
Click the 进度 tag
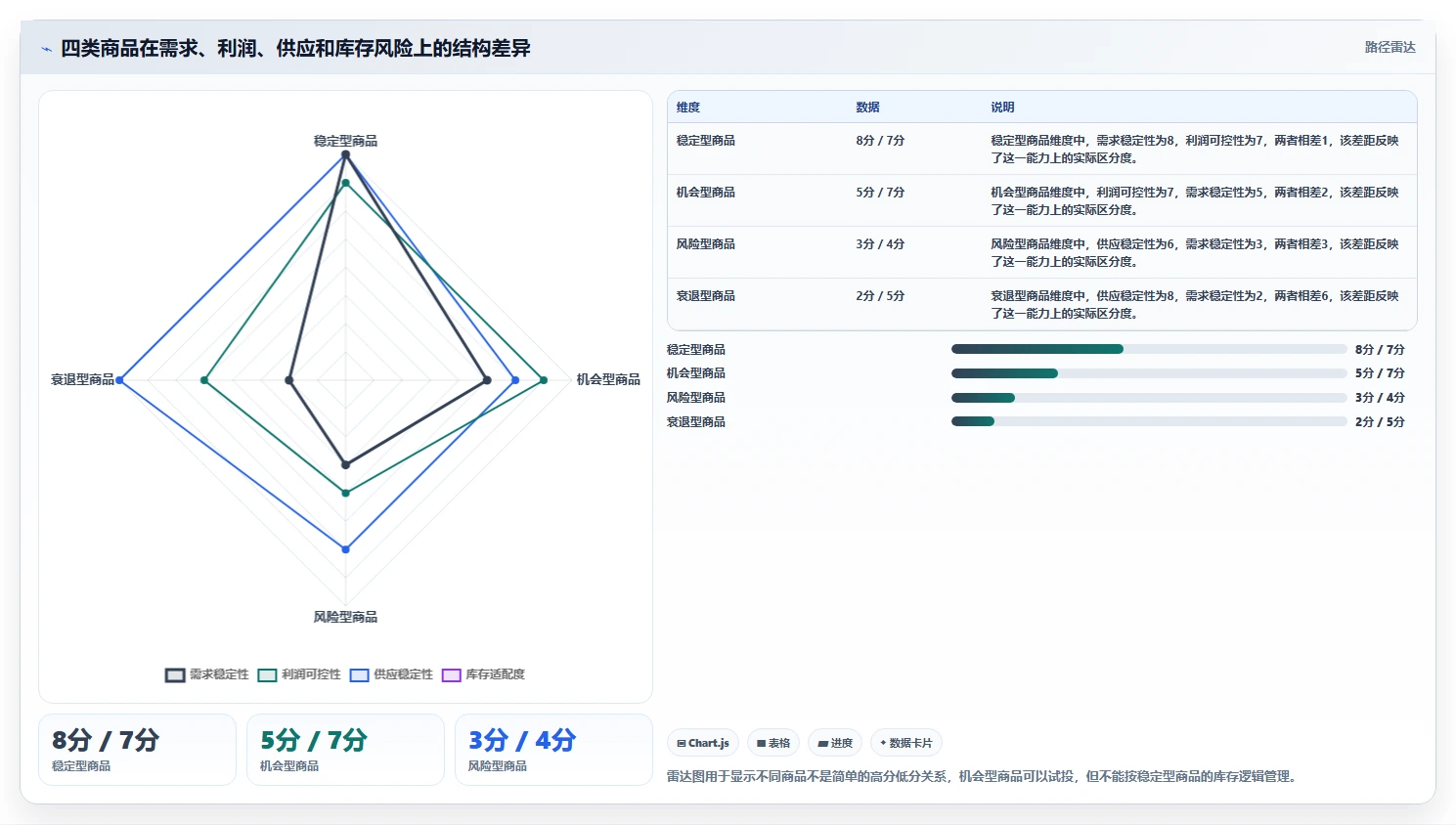(835, 743)
